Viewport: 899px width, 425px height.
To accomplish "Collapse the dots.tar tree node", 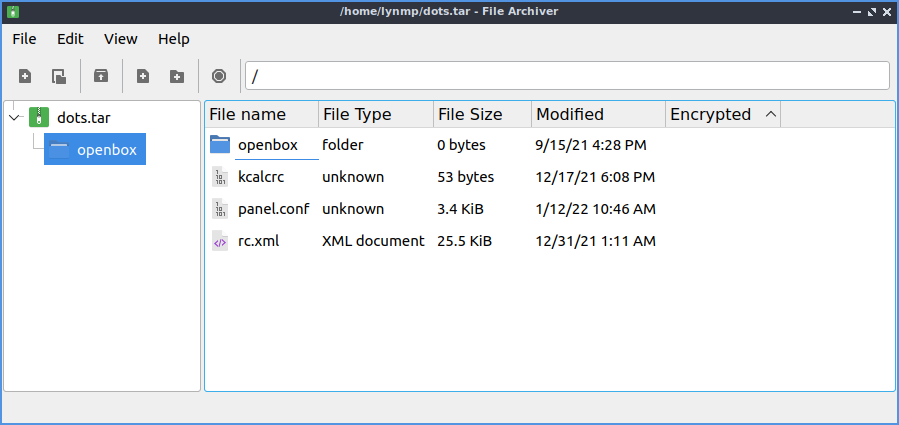I will (14, 118).
